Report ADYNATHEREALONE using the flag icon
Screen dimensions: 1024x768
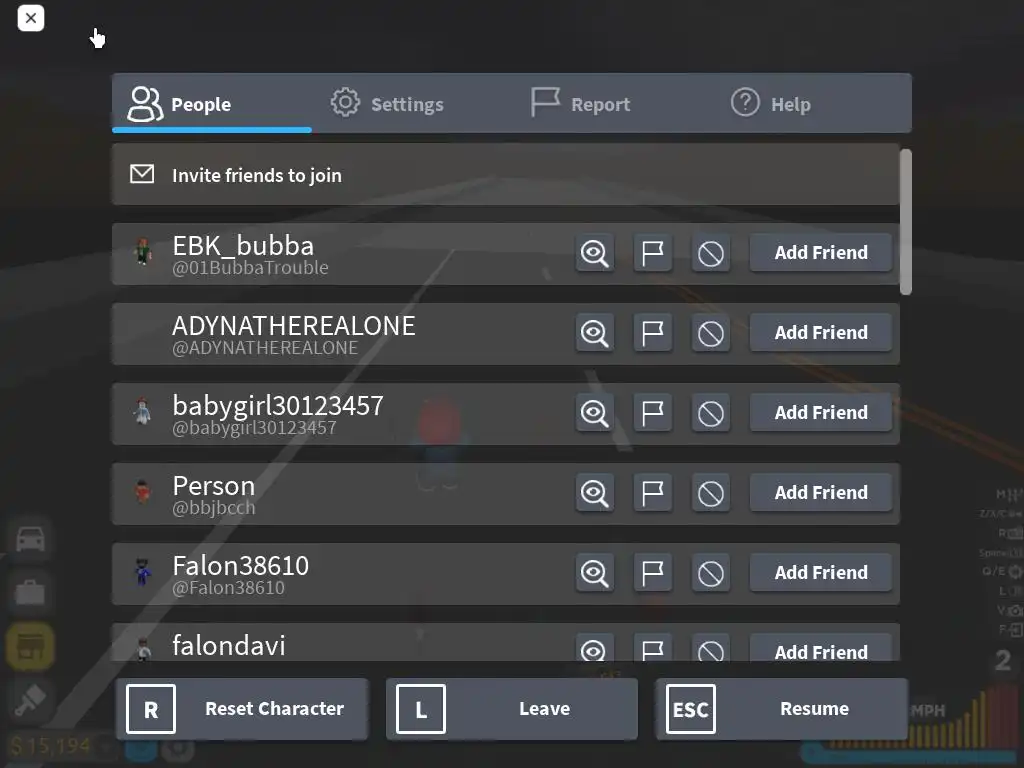tap(652, 334)
